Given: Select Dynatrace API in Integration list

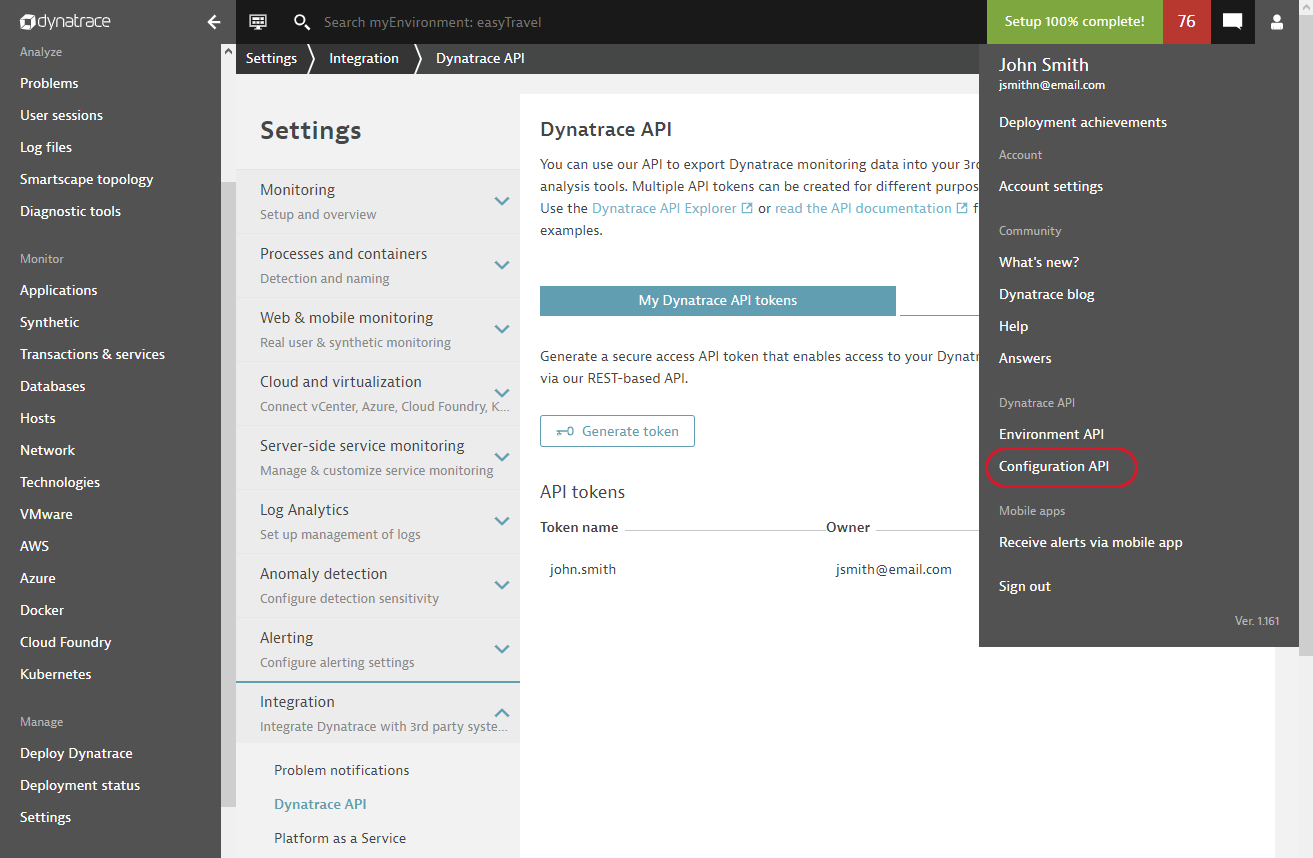Looking at the screenshot, I should (320, 804).
